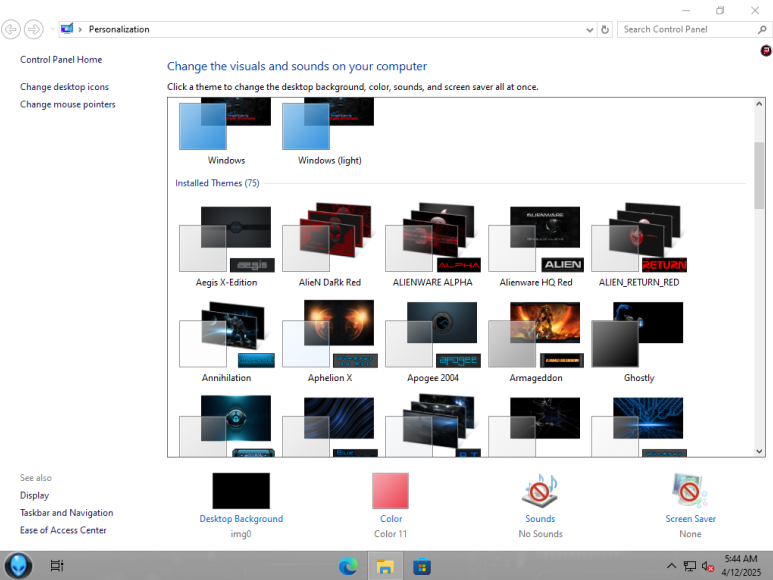The image size is (773, 580).
Task: Open the Alienware Start button
Action: 19,566
